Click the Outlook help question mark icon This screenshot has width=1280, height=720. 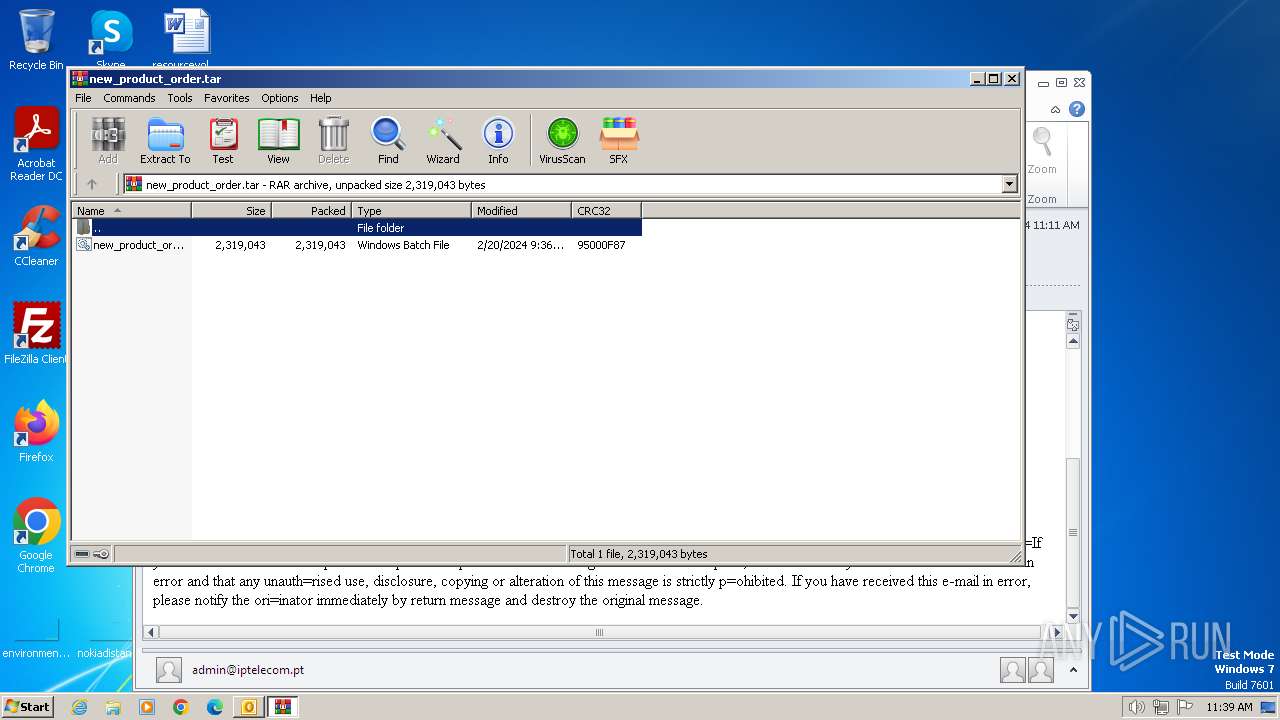(1077, 109)
